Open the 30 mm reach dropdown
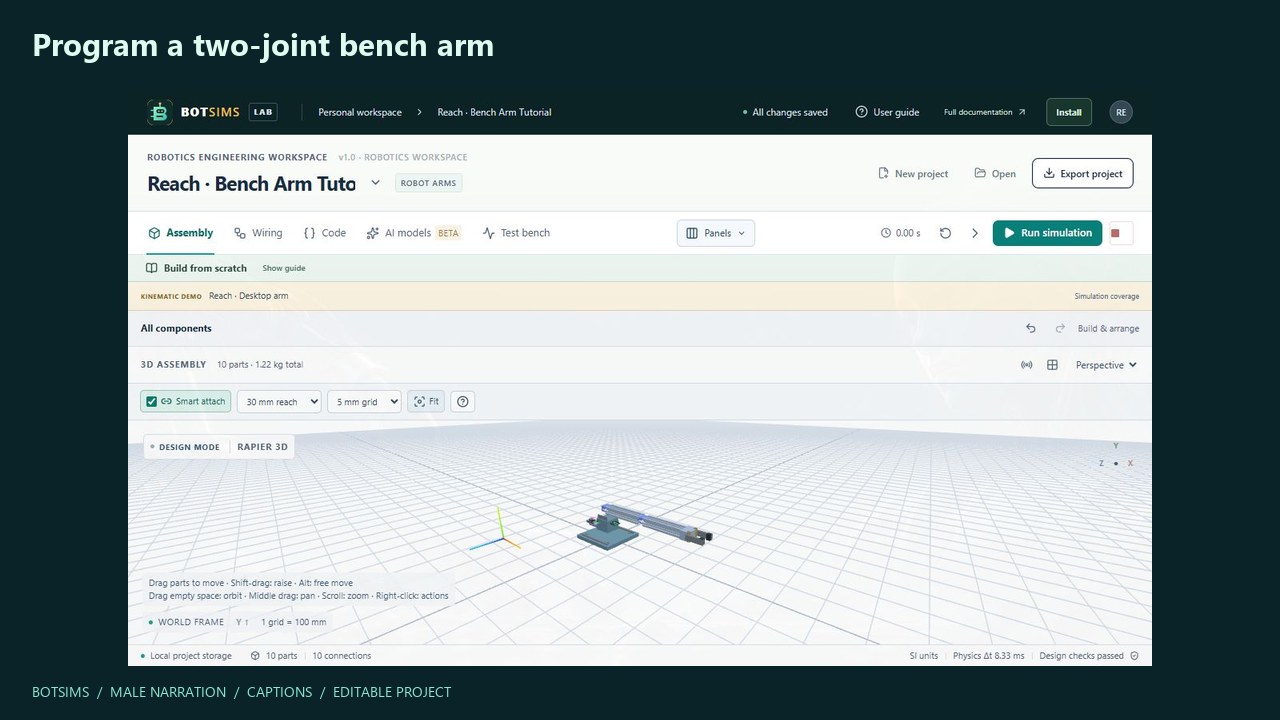The image size is (1280, 720). coord(279,401)
